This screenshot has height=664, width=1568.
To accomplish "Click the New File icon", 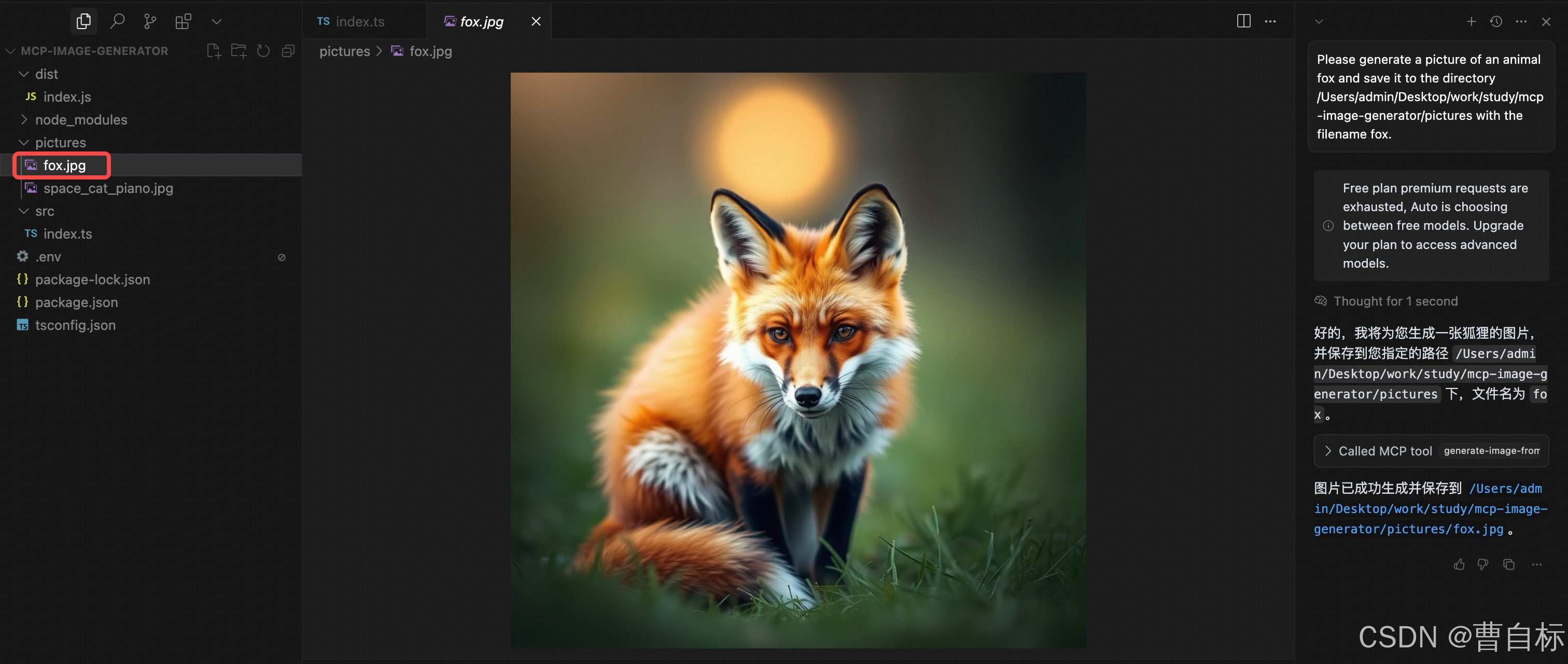I will click(213, 51).
